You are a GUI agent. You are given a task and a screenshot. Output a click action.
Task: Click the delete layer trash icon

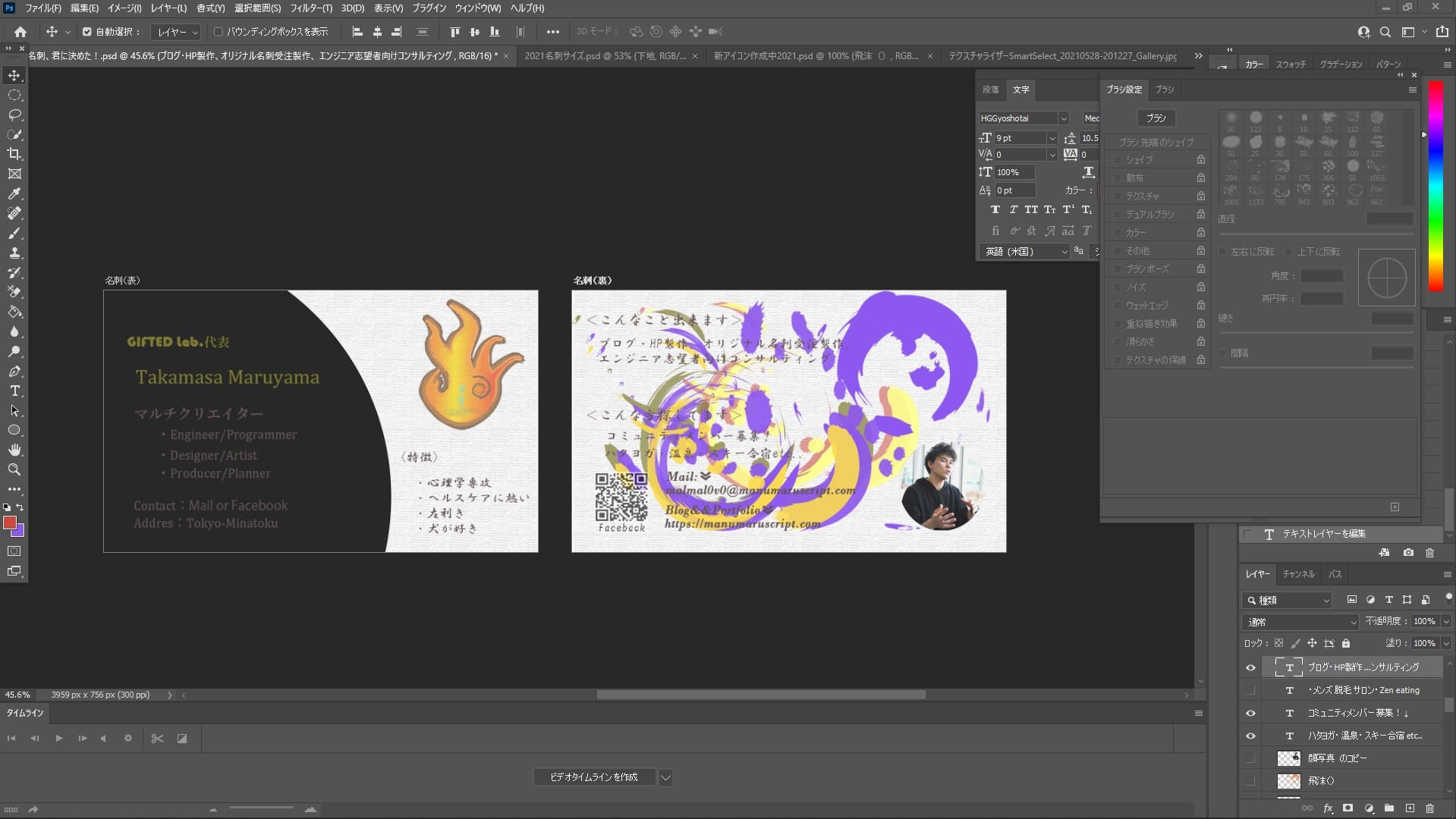(x=1429, y=808)
